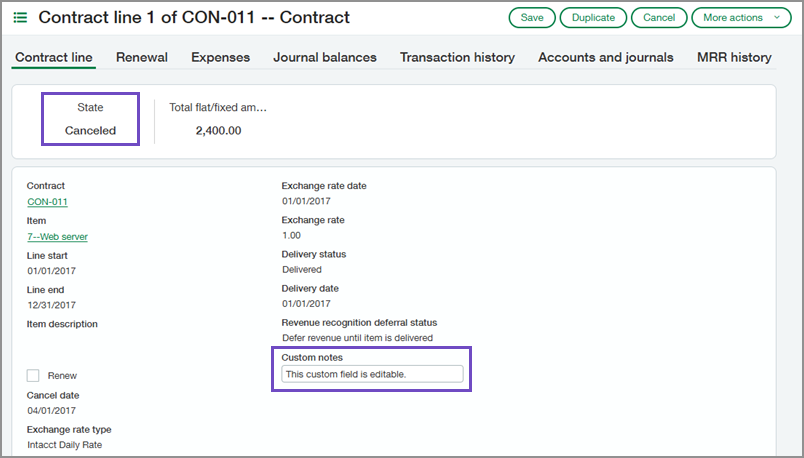Switch to the Renewal tab
Image resolution: width=804 pixels, height=458 pixels.
click(142, 57)
